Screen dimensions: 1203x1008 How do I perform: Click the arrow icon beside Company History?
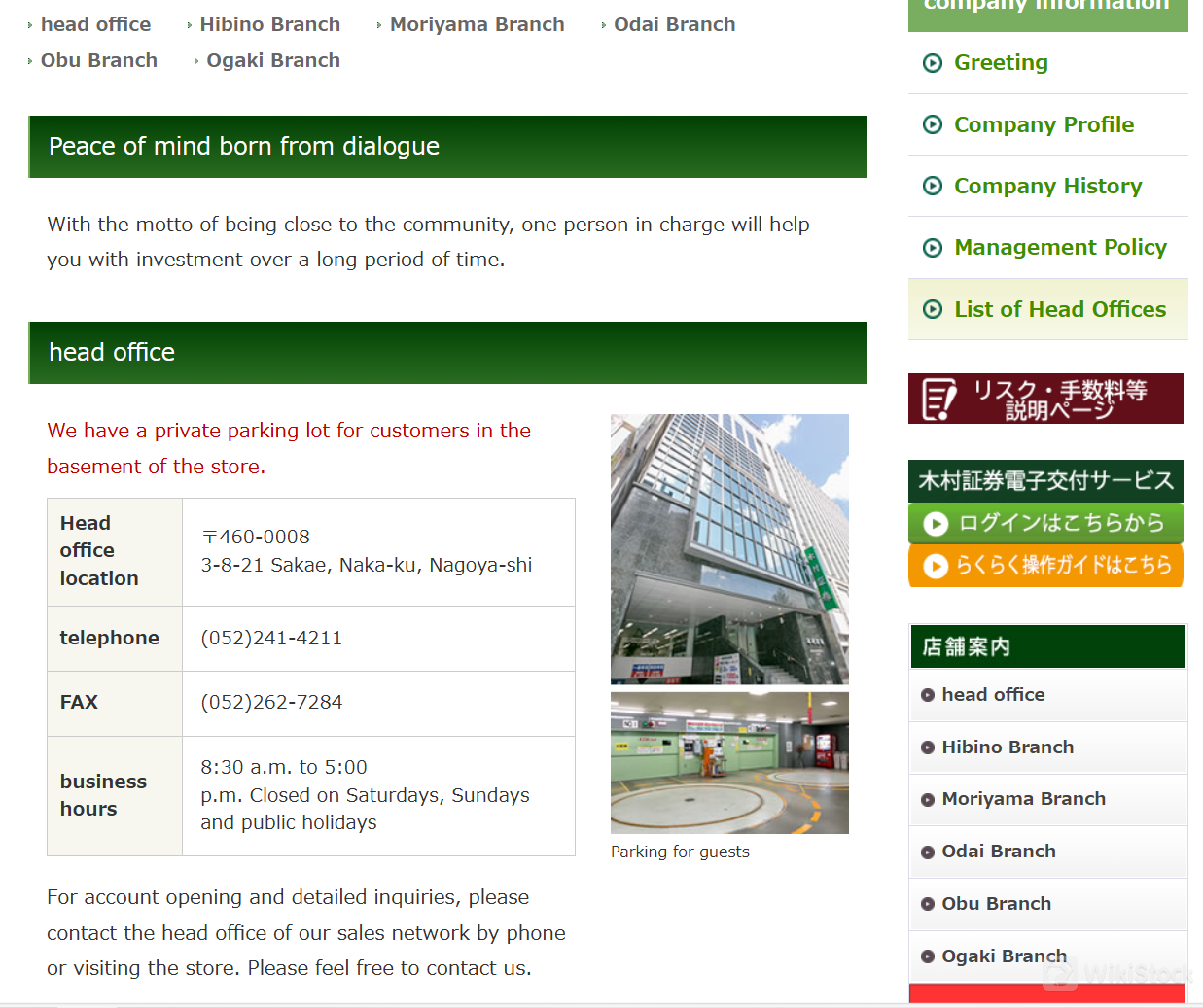tap(932, 186)
